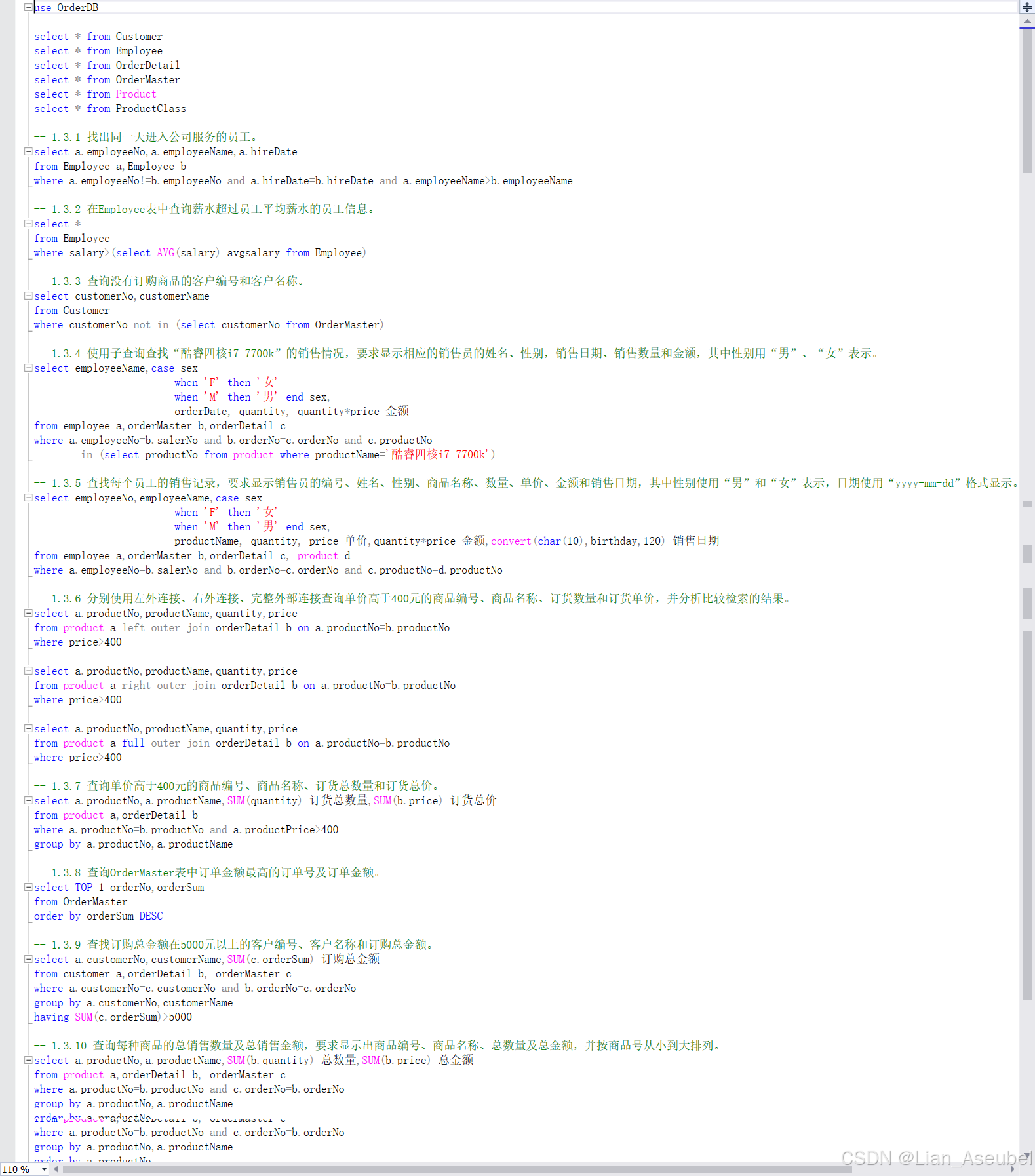This screenshot has height=1176, width=1035.
Task: Click the subquery line with productName='酷睿四核i7-7700k'
Action: [x=288, y=455]
